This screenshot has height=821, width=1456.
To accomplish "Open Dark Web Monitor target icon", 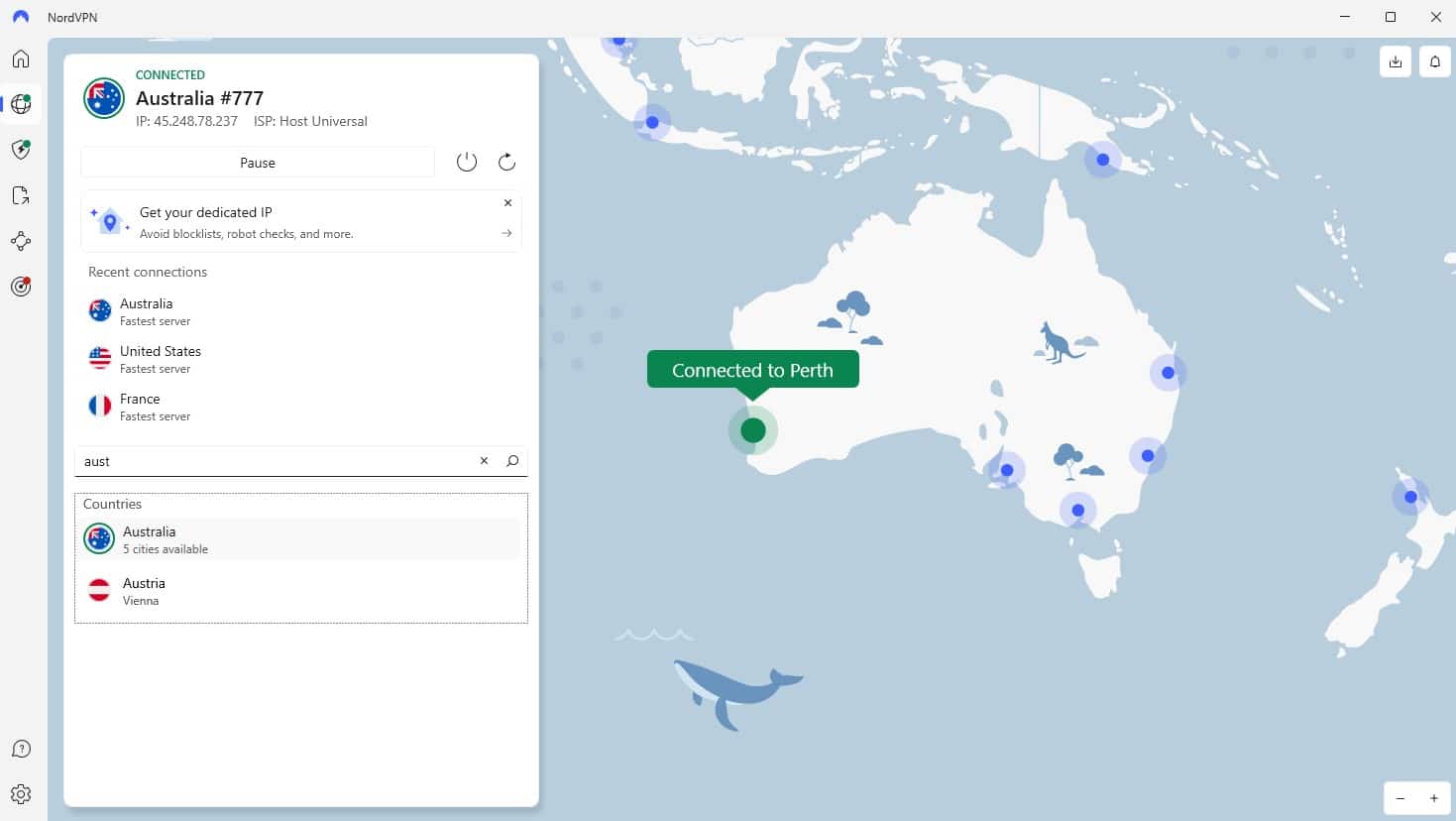I will pos(21,287).
